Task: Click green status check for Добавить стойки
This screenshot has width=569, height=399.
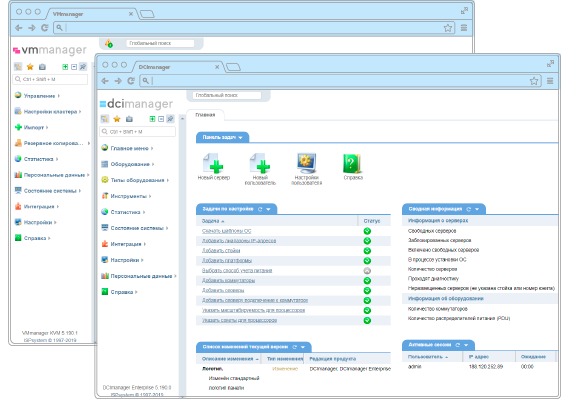Action: [x=367, y=251]
